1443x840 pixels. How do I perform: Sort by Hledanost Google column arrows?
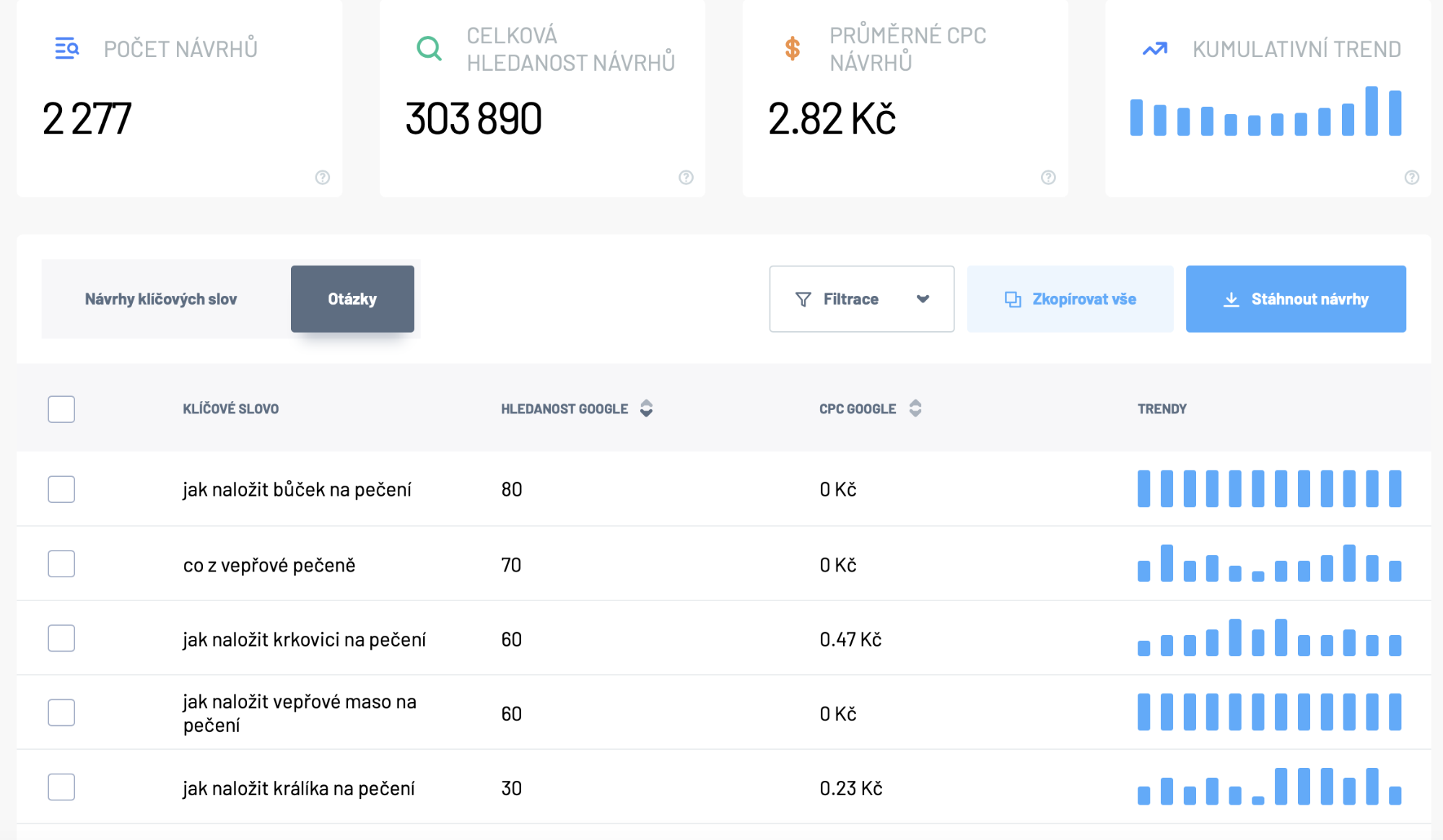pyautogui.click(x=647, y=408)
